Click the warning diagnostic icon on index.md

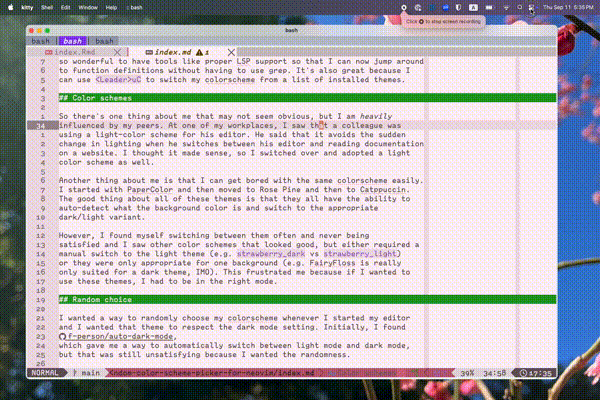[x=199, y=52]
